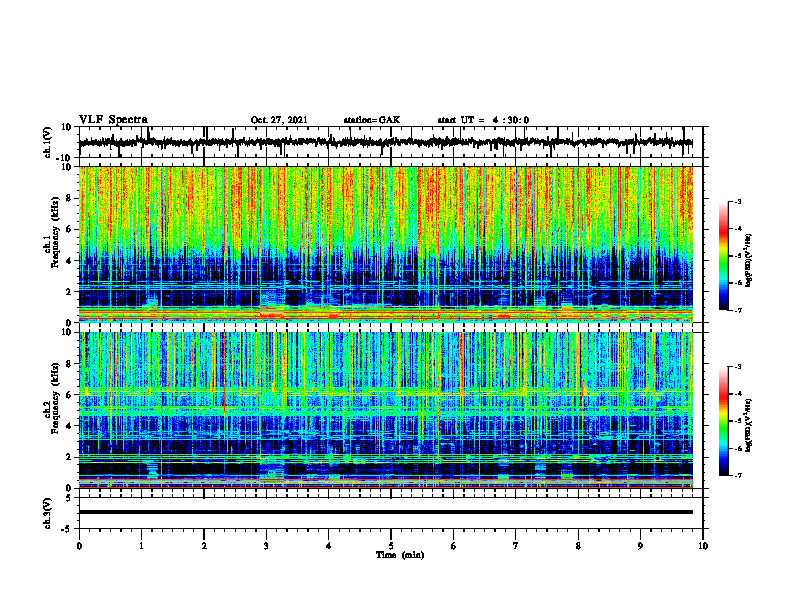Click the "-3" label on the ch.2 colorbar

738,367
